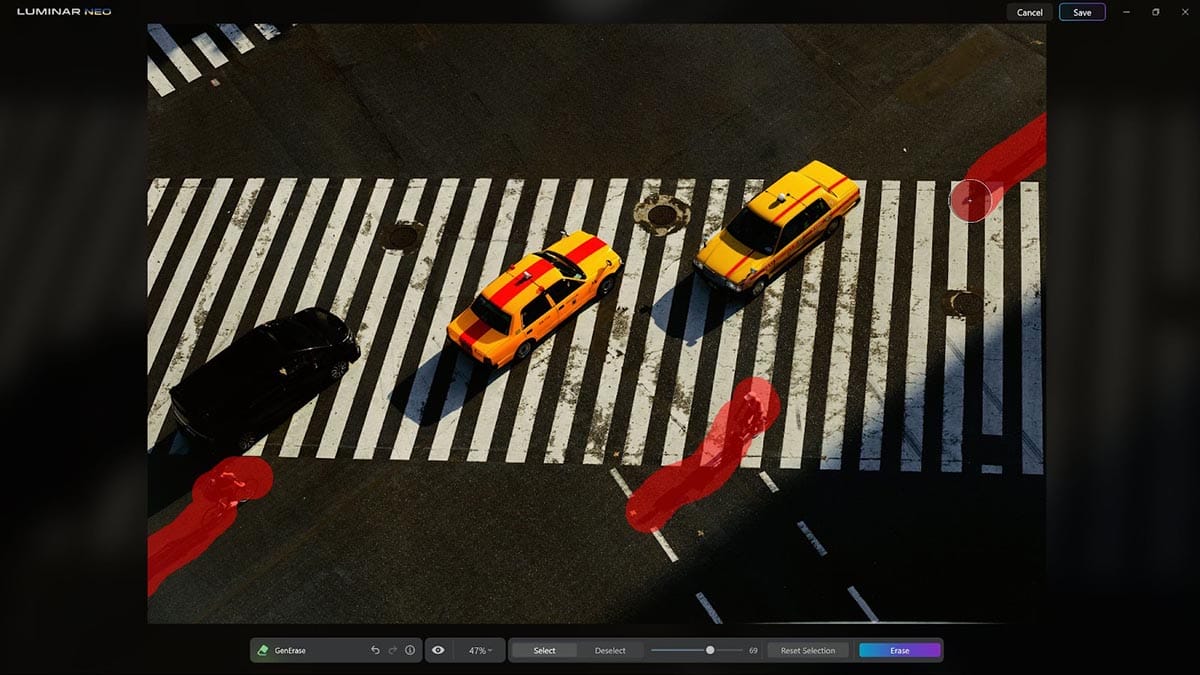Screen dimensions: 1200x675
Task: Undo the last brush stroke
Action: pyautogui.click(x=375, y=650)
